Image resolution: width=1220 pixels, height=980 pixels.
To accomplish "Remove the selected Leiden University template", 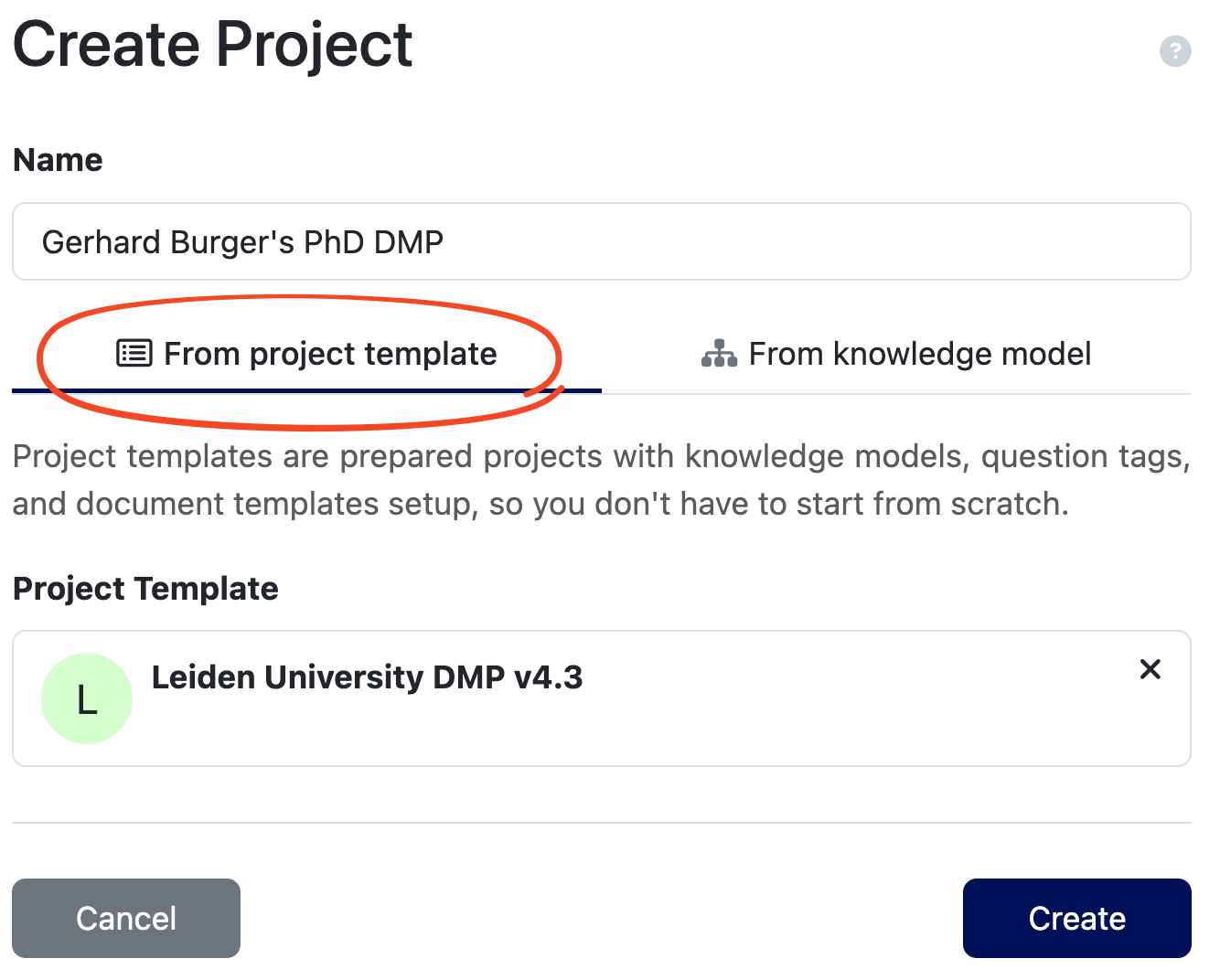I will [x=1150, y=669].
